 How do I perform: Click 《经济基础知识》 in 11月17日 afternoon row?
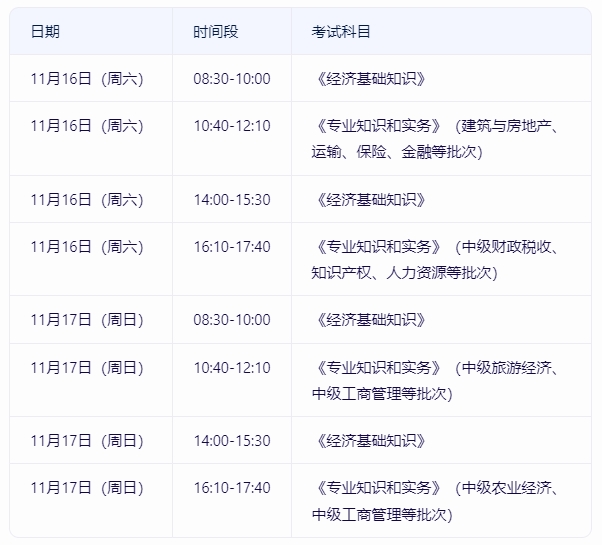(x=370, y=440)
